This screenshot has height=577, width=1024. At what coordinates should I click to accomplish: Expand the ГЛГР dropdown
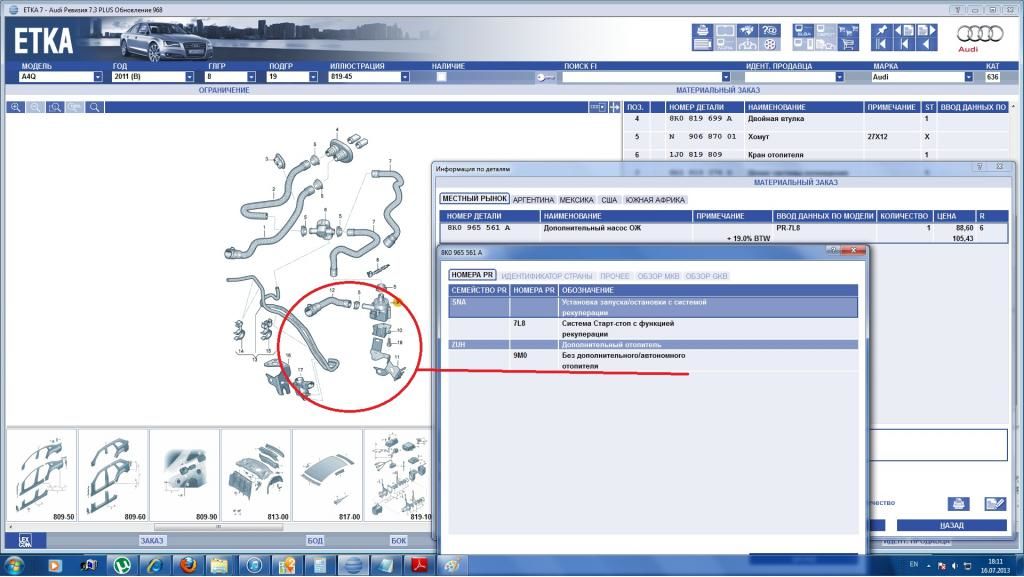251,77
